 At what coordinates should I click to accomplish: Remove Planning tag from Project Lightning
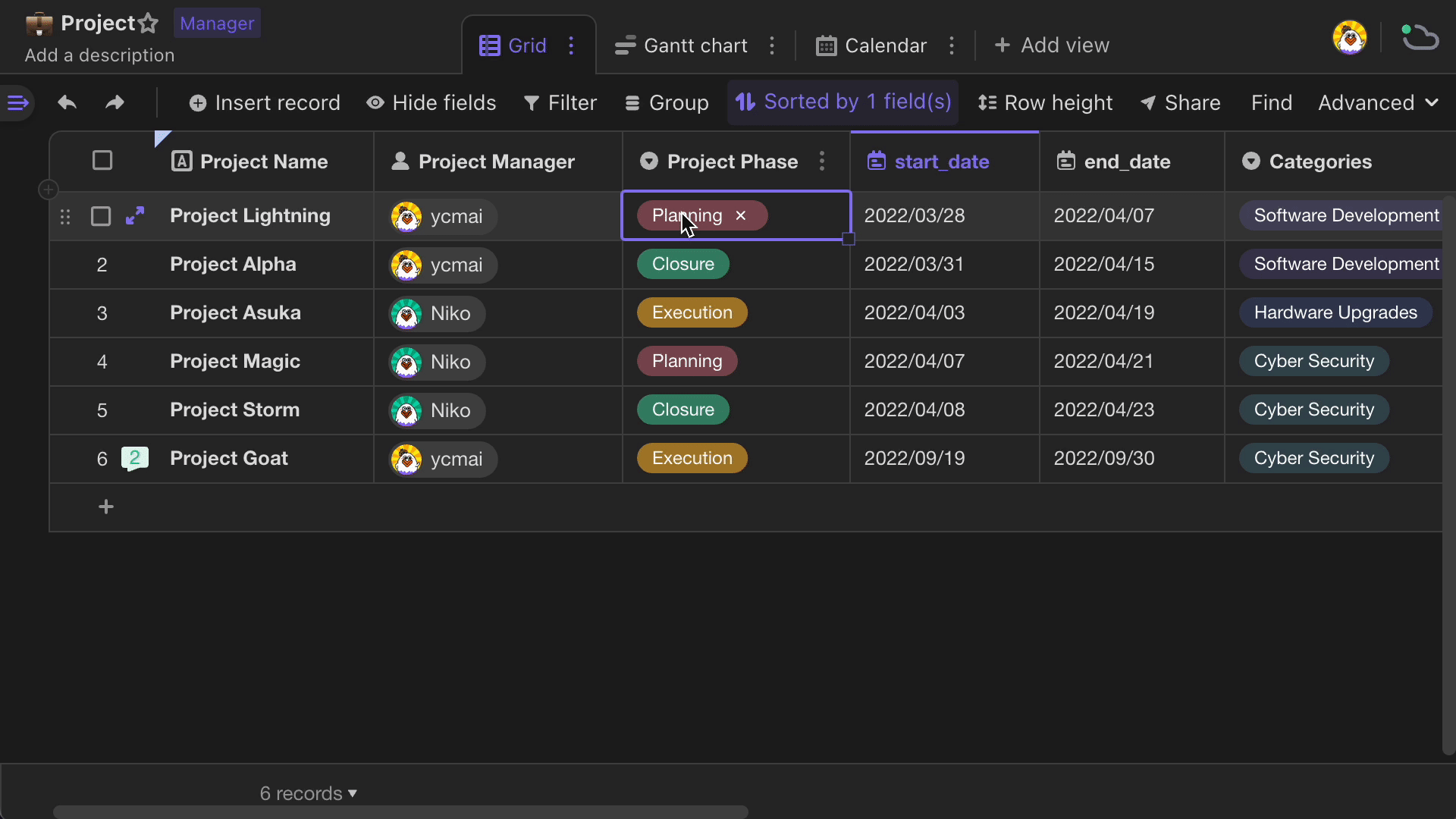click(742, 214)
